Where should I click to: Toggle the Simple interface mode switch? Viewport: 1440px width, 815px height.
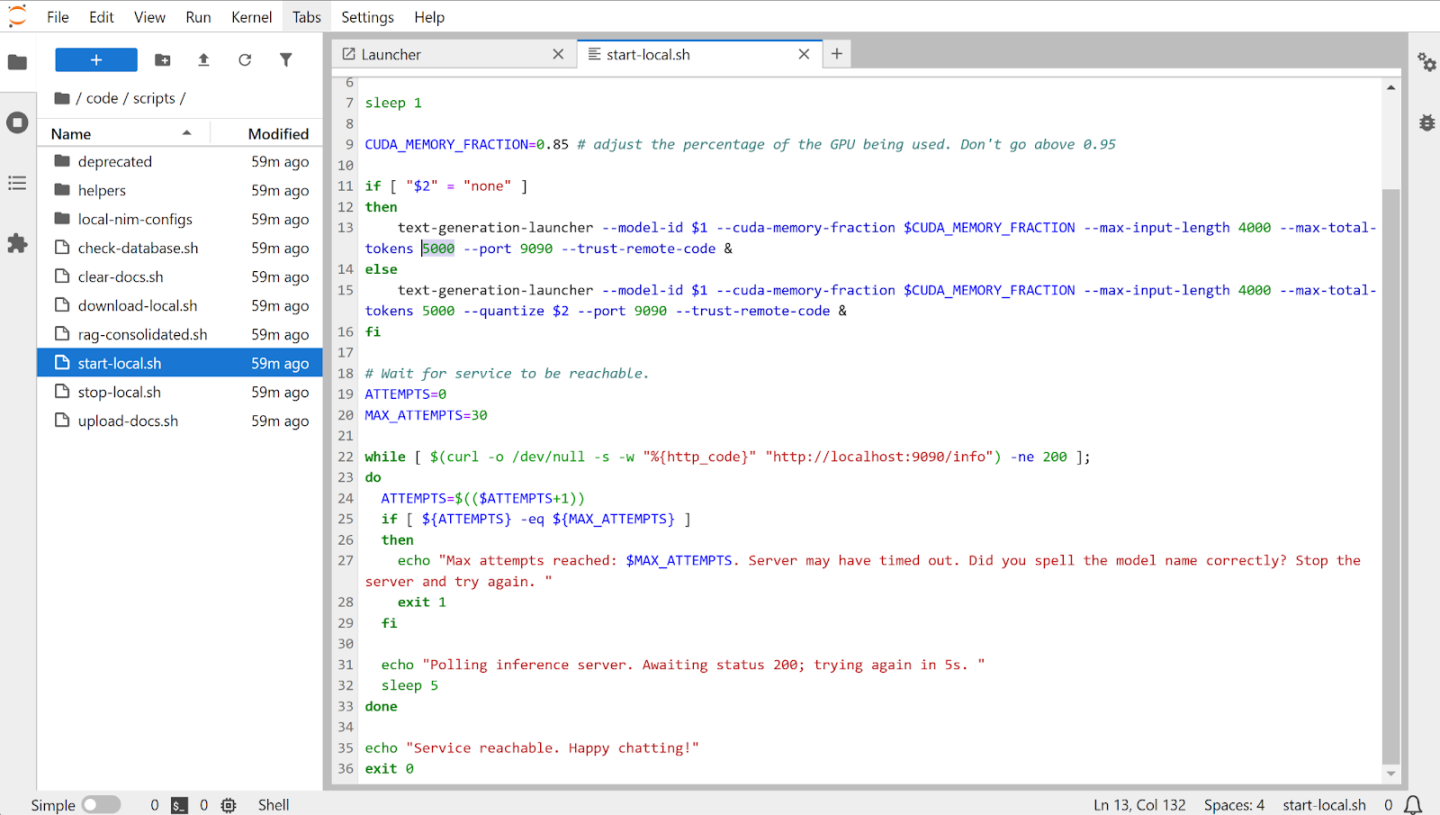tap(100, 805)
